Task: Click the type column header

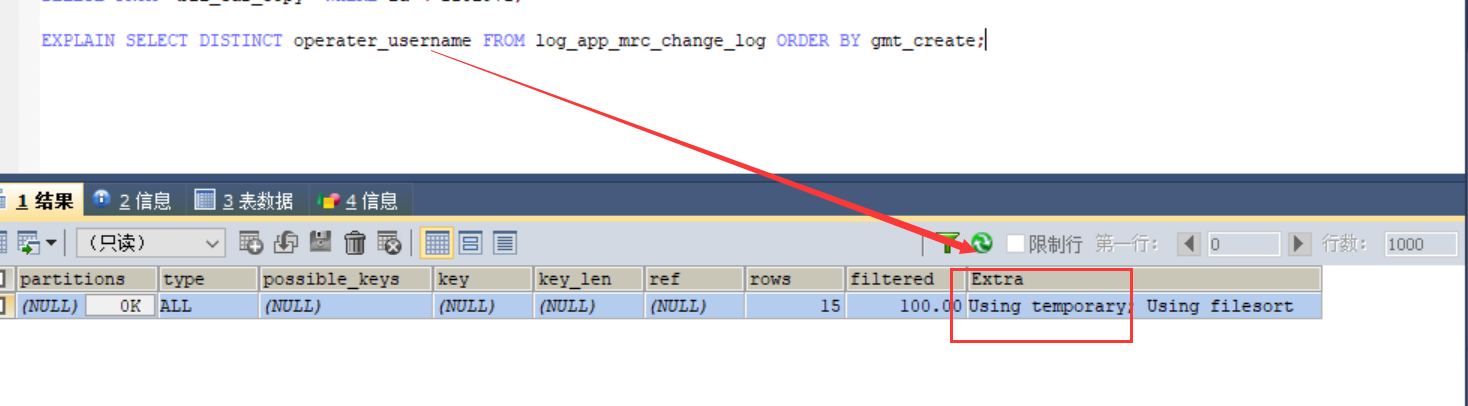Action: [x=208, y=279]
